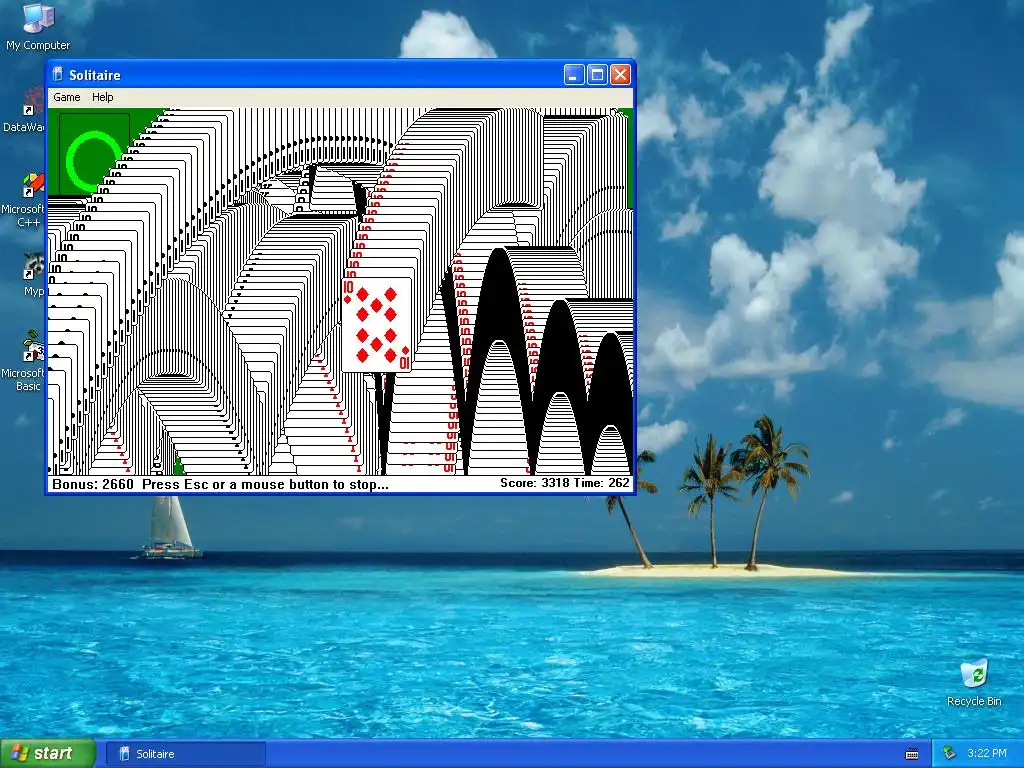Click the Score: 3318 status text
Viewport: 1024px width, 768px height.
(x=535, y=483)
